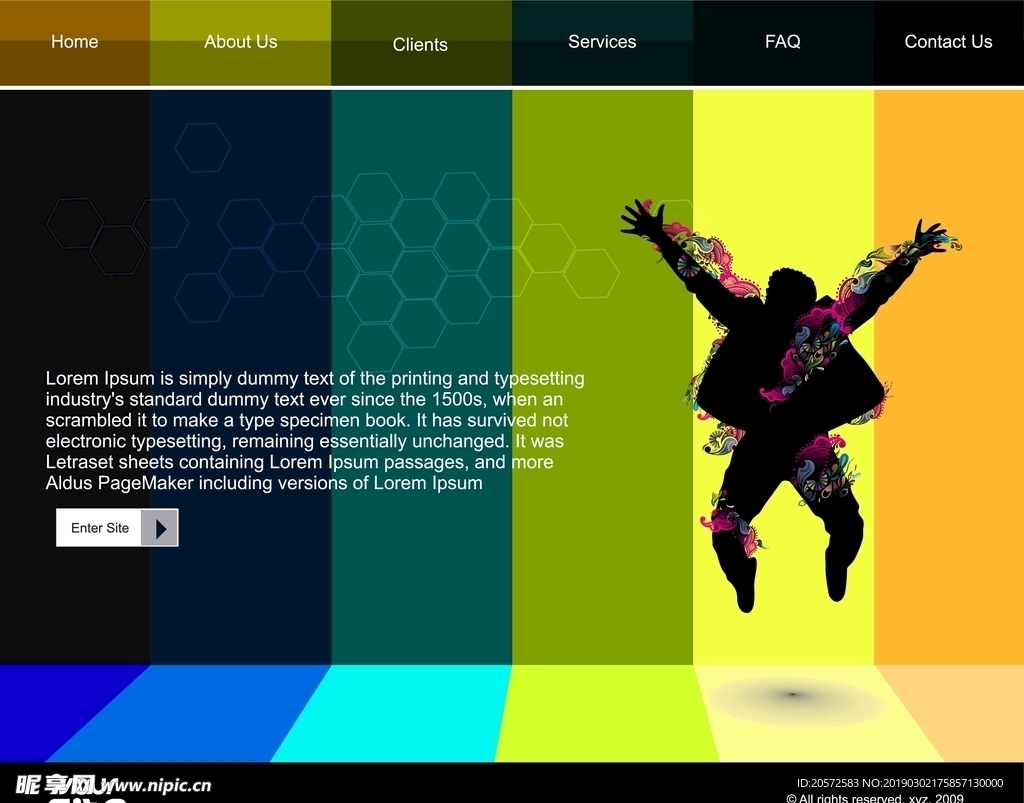The image size is (1024, 803).
Task: Click the Lorem Ipsum paragraph text
Action: click(x=315, y=431)
